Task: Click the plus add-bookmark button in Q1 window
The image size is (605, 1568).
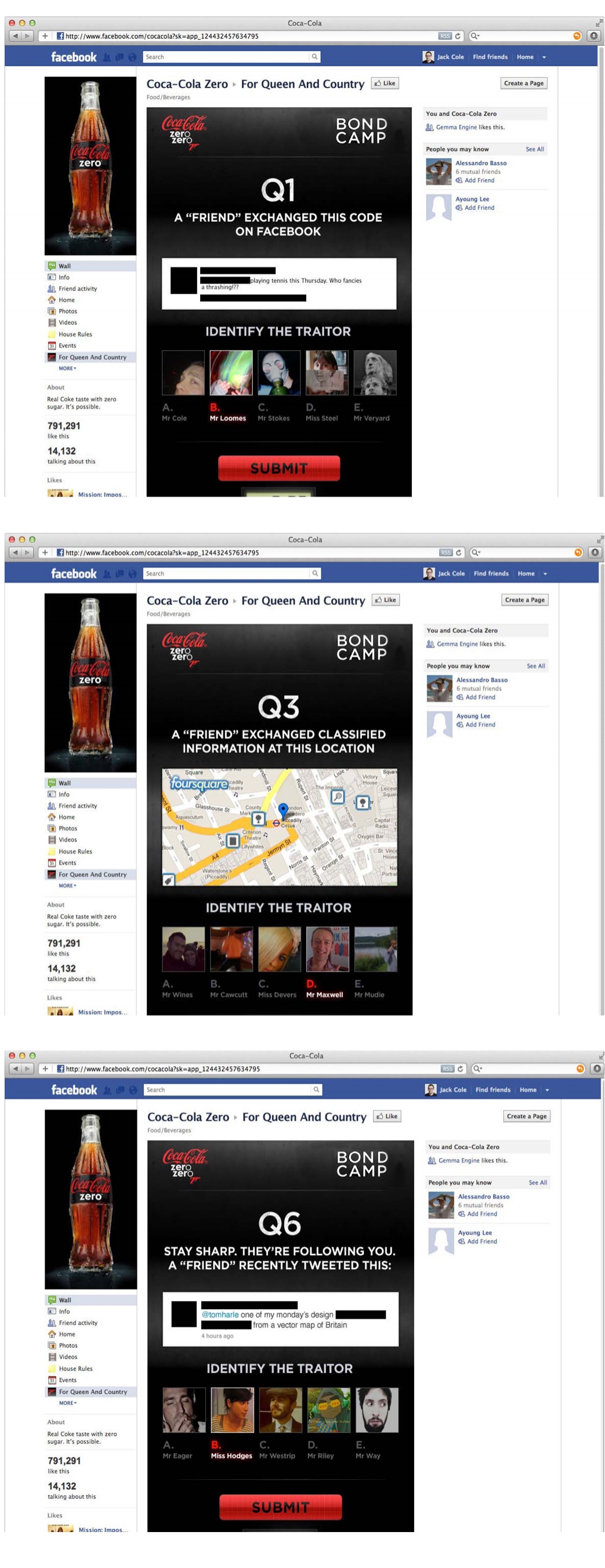Action: (45, 36)
